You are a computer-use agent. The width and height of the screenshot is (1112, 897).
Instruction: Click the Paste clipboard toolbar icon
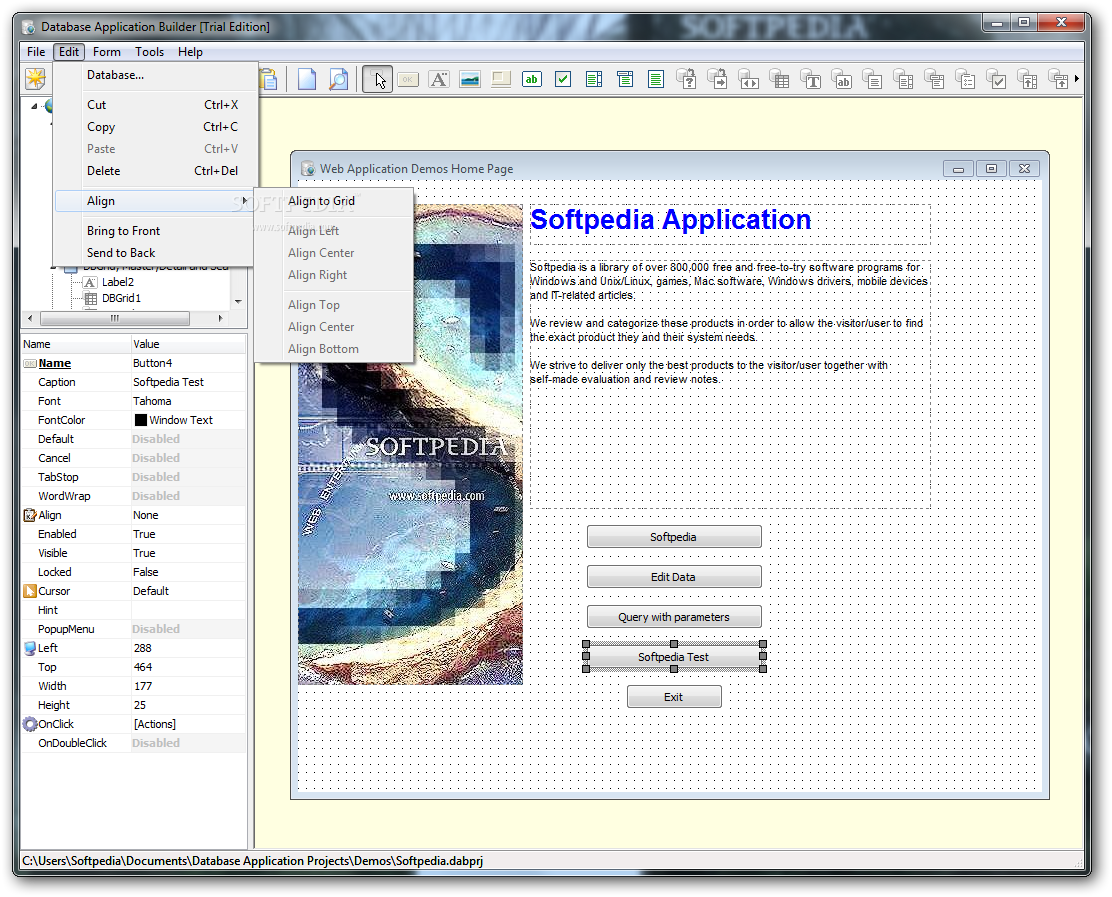pyautogui.click(x=269, y=79)
